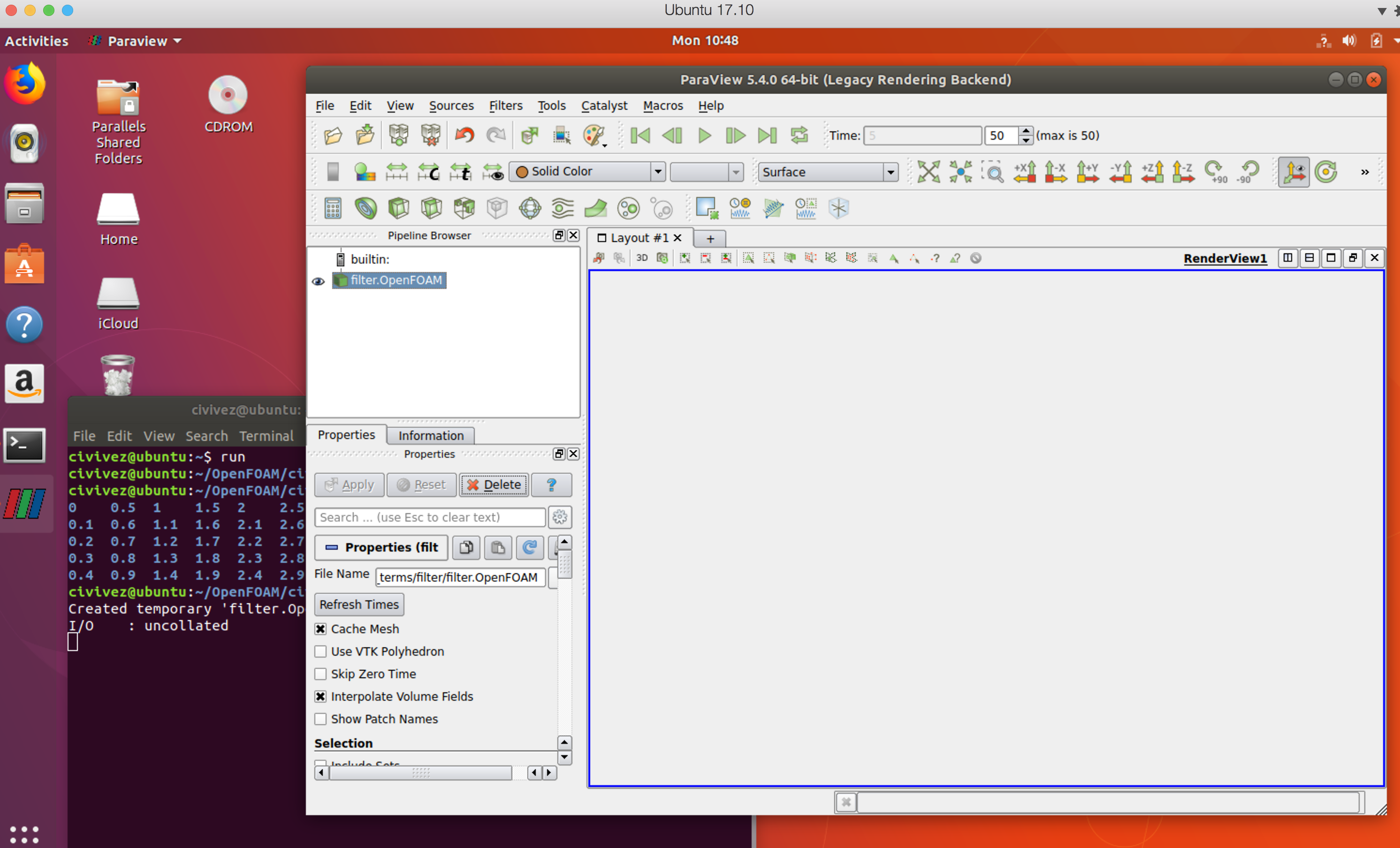1400x848 pixels.
Task: Set view direction to +Z
Action: [1152, 172]
